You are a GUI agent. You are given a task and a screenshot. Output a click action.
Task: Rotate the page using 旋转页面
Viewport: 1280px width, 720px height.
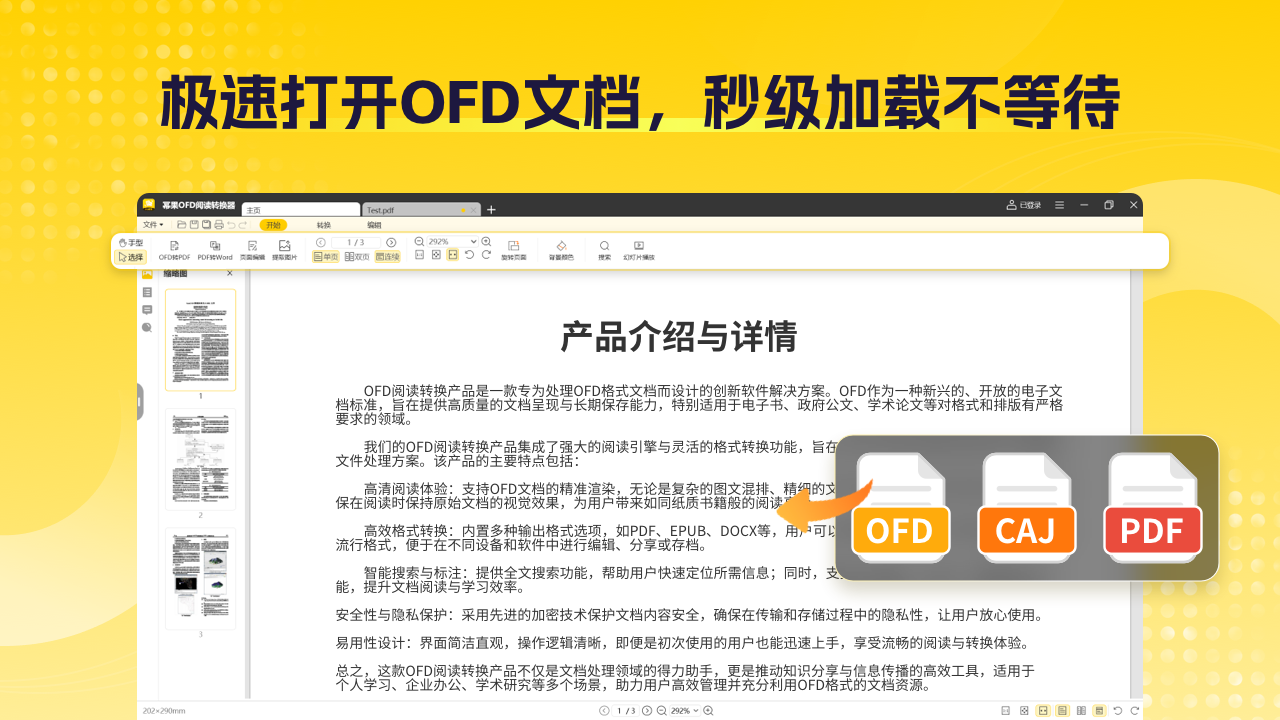[514, 249]
